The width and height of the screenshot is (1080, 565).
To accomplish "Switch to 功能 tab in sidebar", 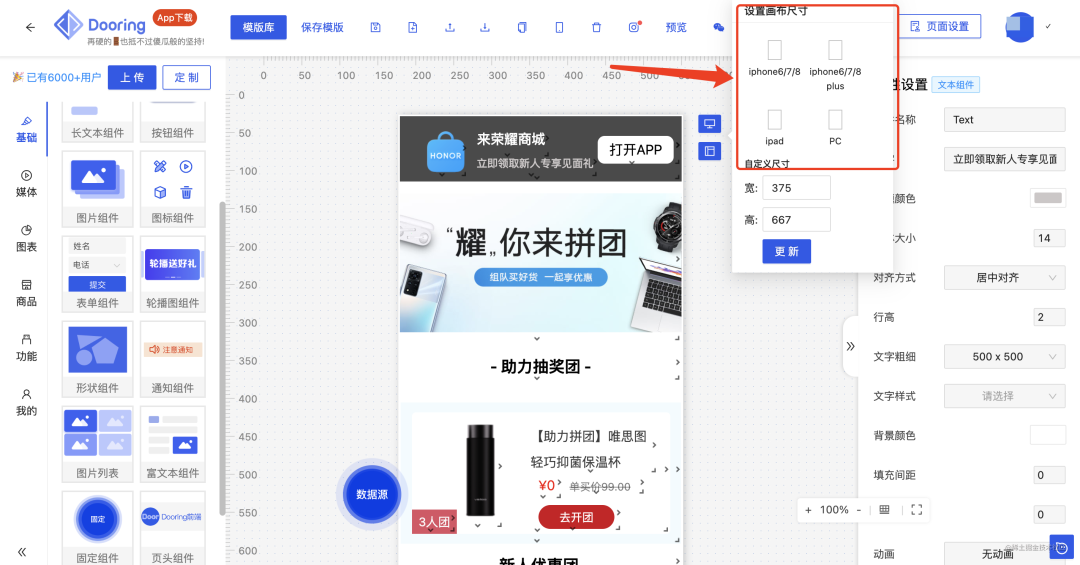I will [26, 348].
